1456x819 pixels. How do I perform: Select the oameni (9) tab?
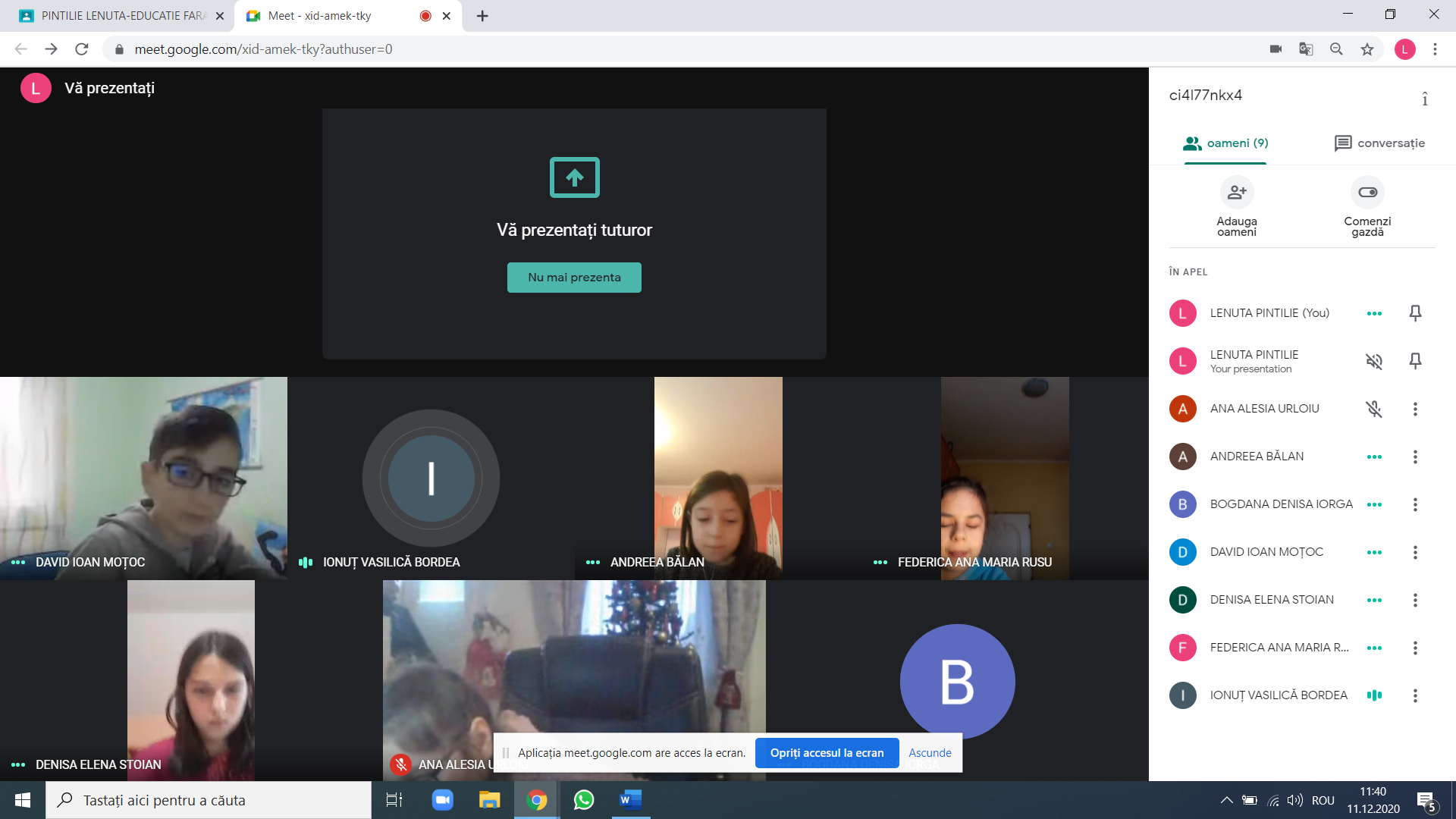click(x=1225, y=143)
